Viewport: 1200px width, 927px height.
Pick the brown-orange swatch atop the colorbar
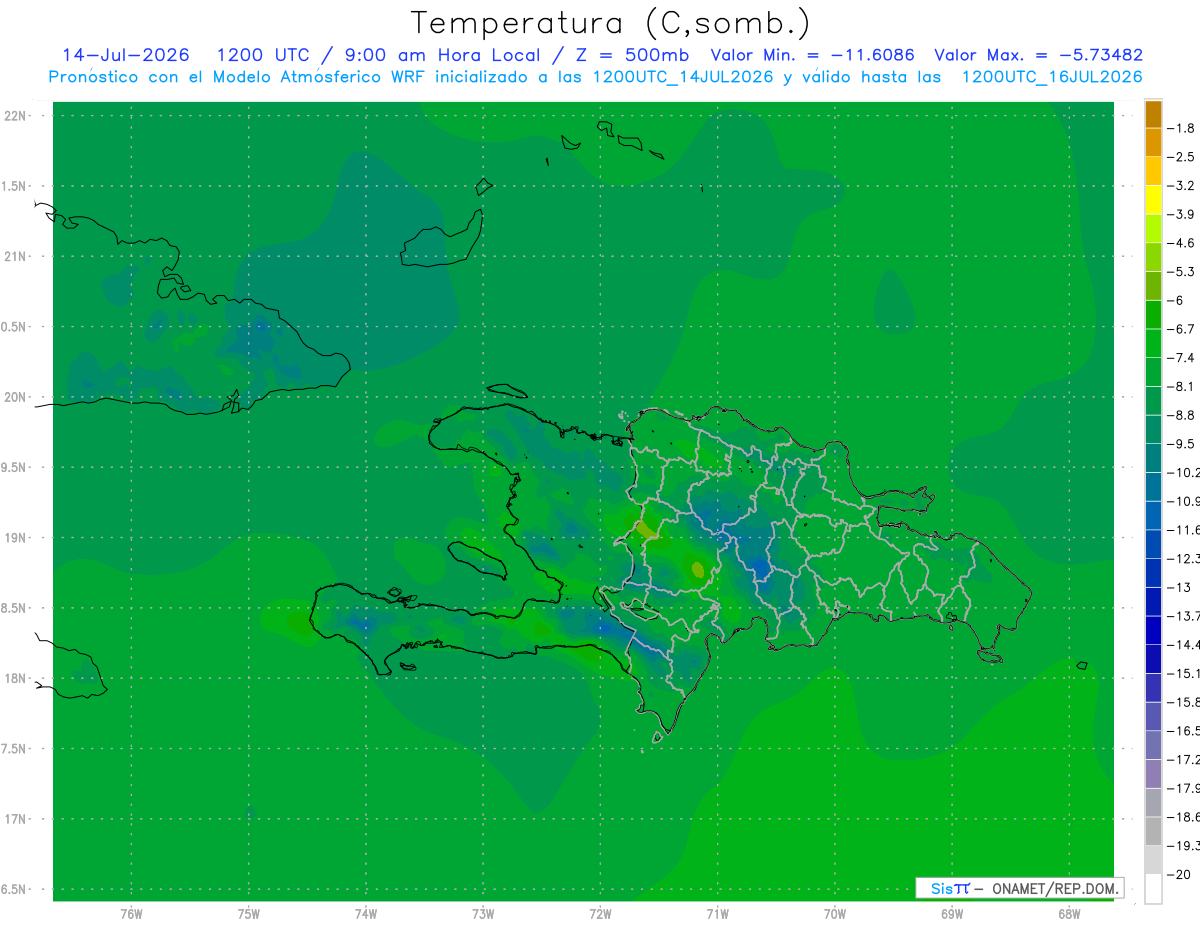(x=1153, y=114)
